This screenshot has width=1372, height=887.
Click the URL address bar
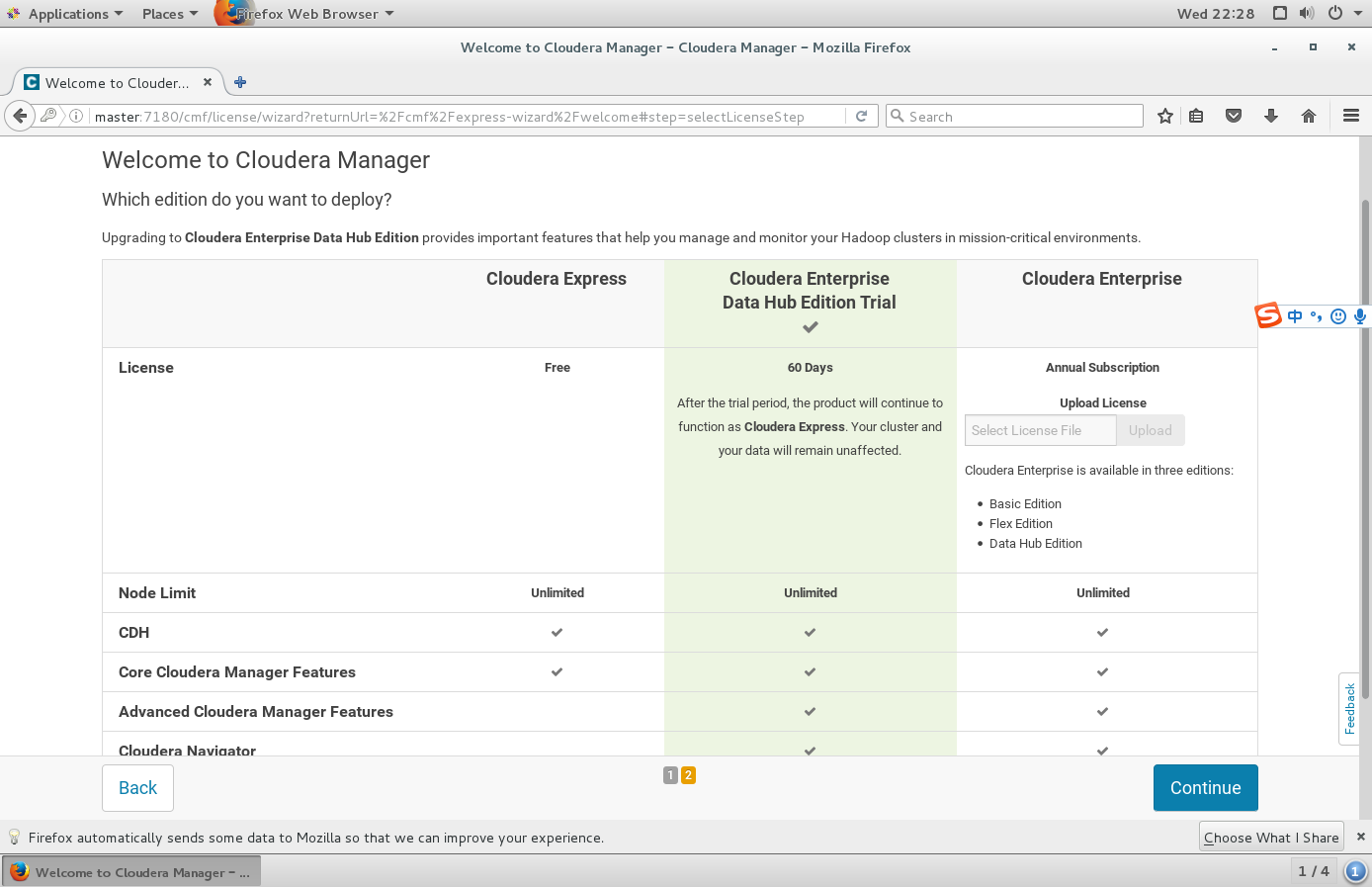469,116
